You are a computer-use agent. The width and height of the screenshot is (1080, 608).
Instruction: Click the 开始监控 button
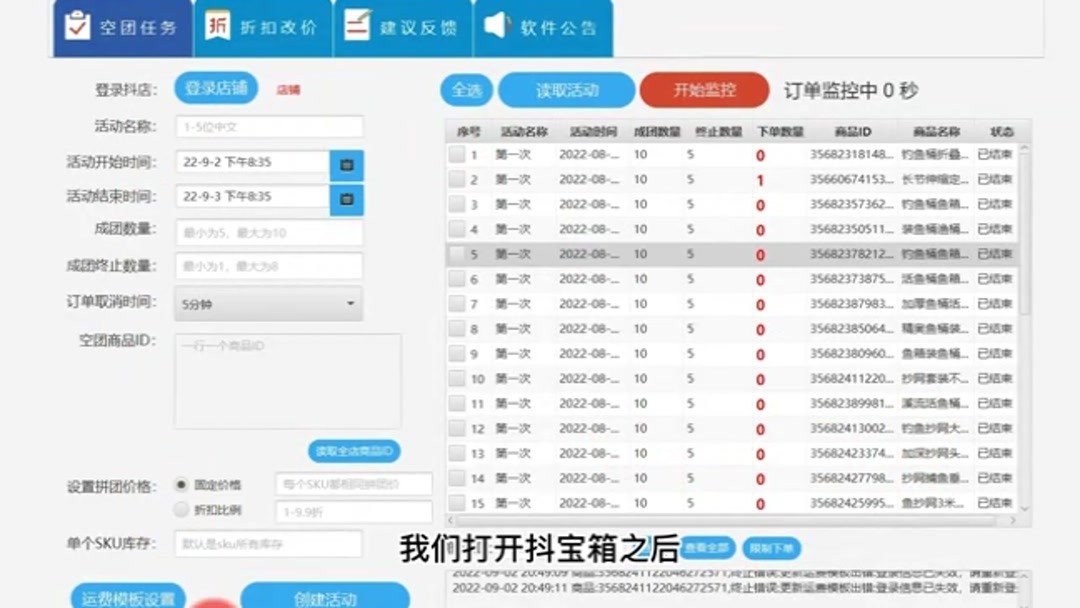click(703, 90)
